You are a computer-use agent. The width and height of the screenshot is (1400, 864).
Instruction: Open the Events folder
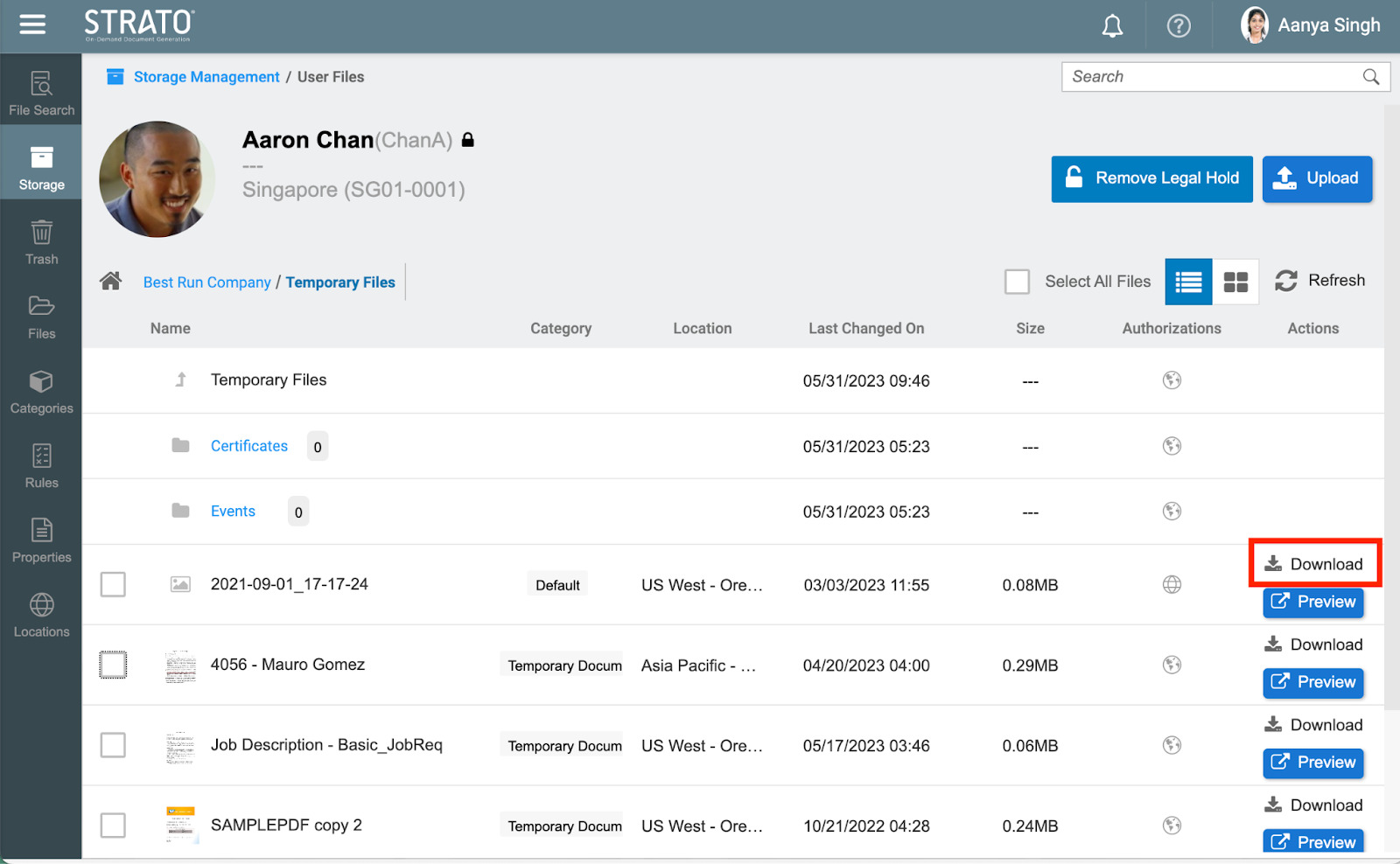233,512
